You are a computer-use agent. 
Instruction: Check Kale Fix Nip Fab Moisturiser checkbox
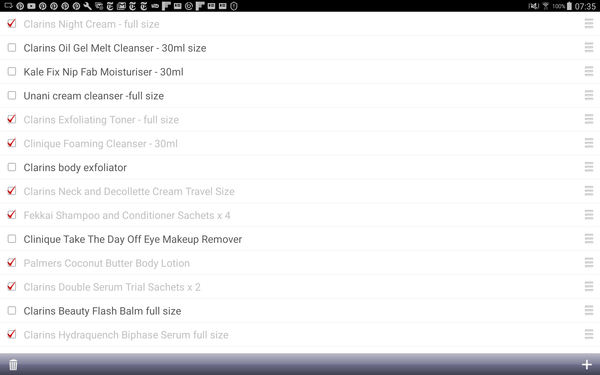12,72
